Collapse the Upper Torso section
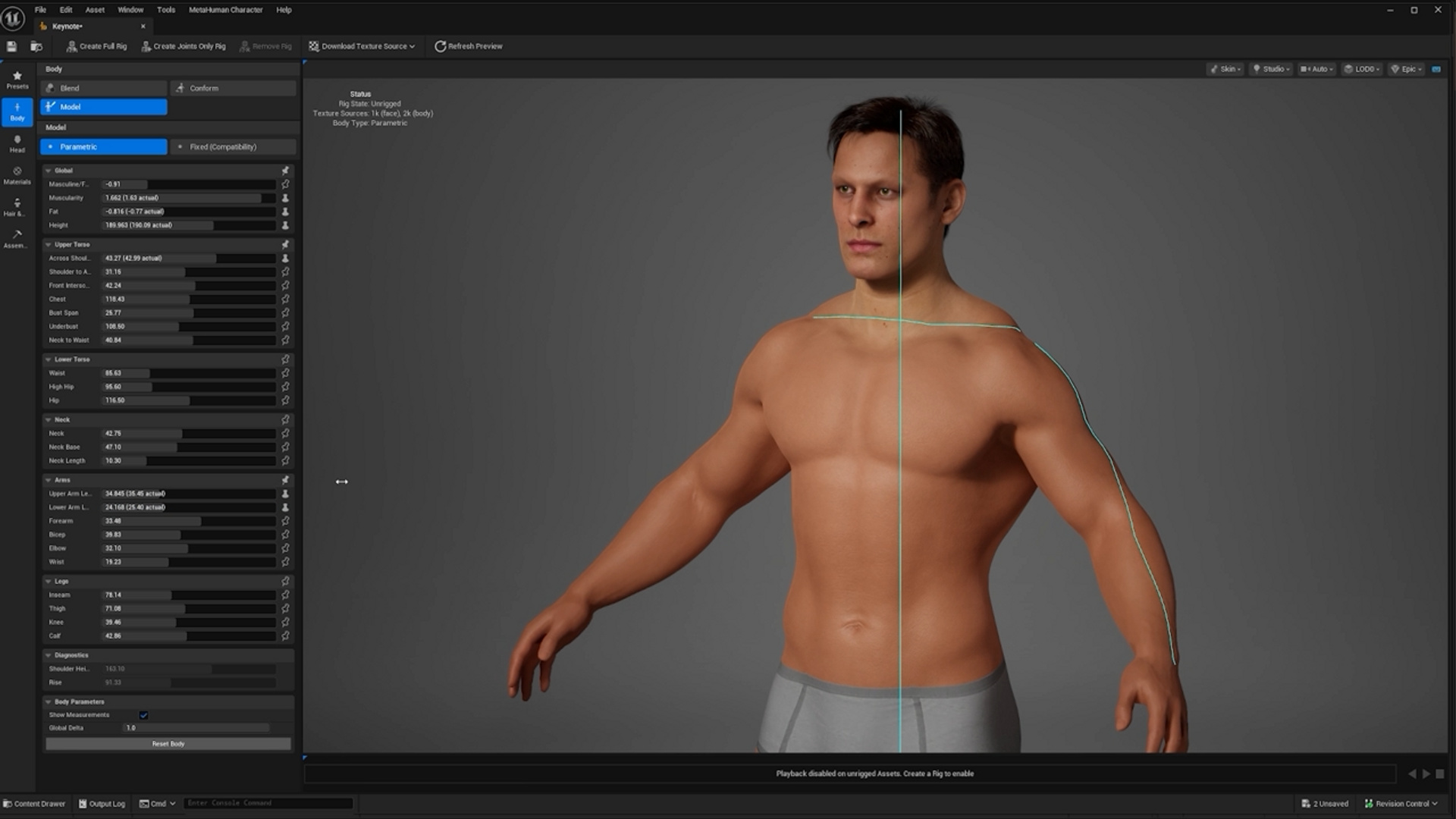 (48, 244)
